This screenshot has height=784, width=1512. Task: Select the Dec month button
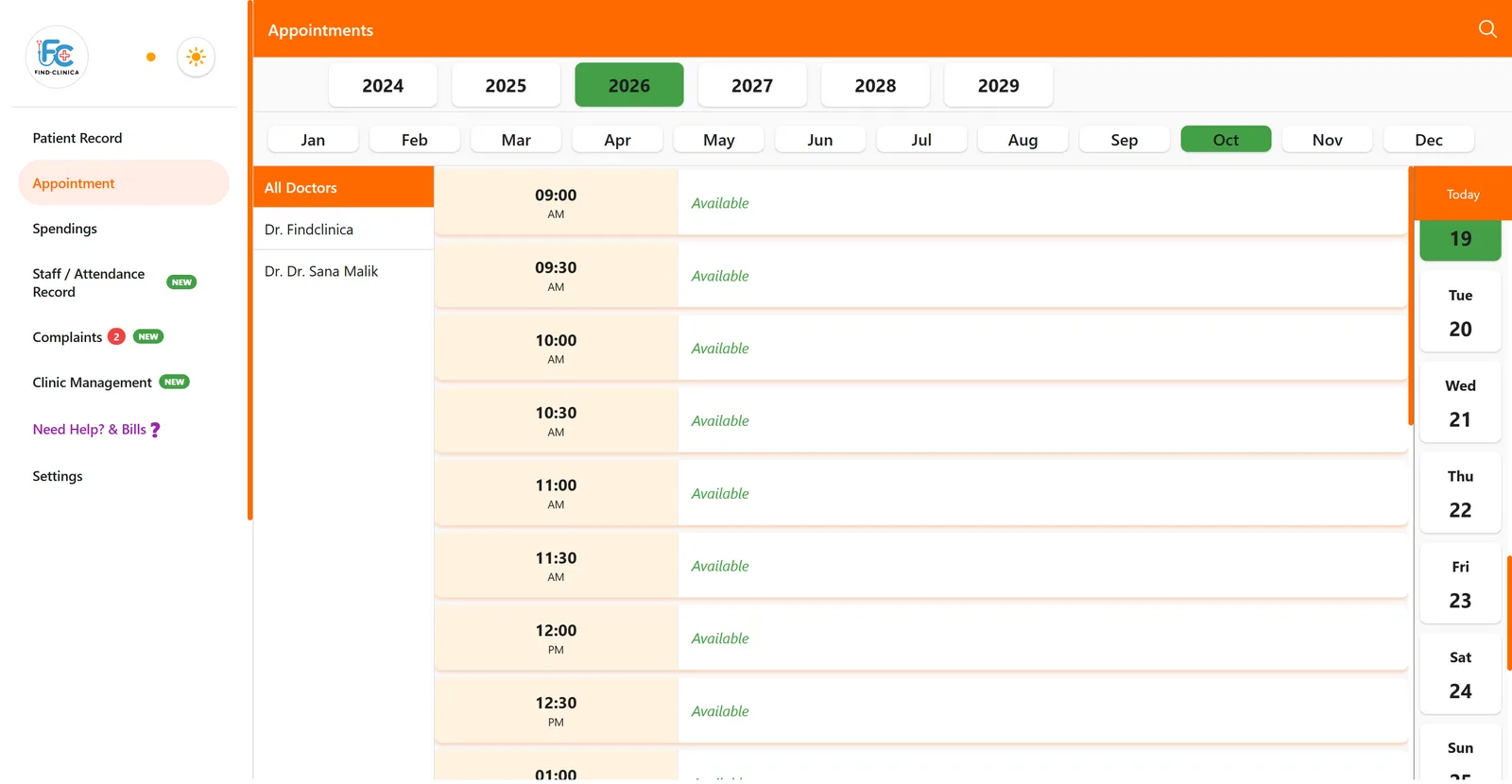tap(1429, 140)
